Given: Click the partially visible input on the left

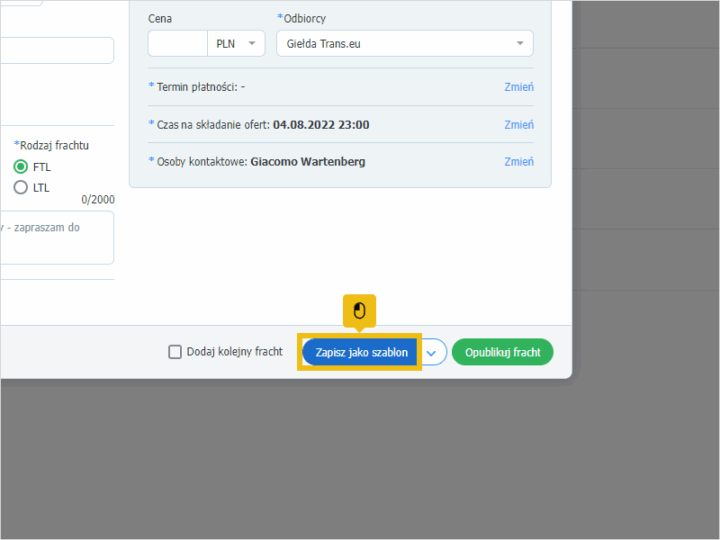Looking at the screenshot, I should click(56, 51).
